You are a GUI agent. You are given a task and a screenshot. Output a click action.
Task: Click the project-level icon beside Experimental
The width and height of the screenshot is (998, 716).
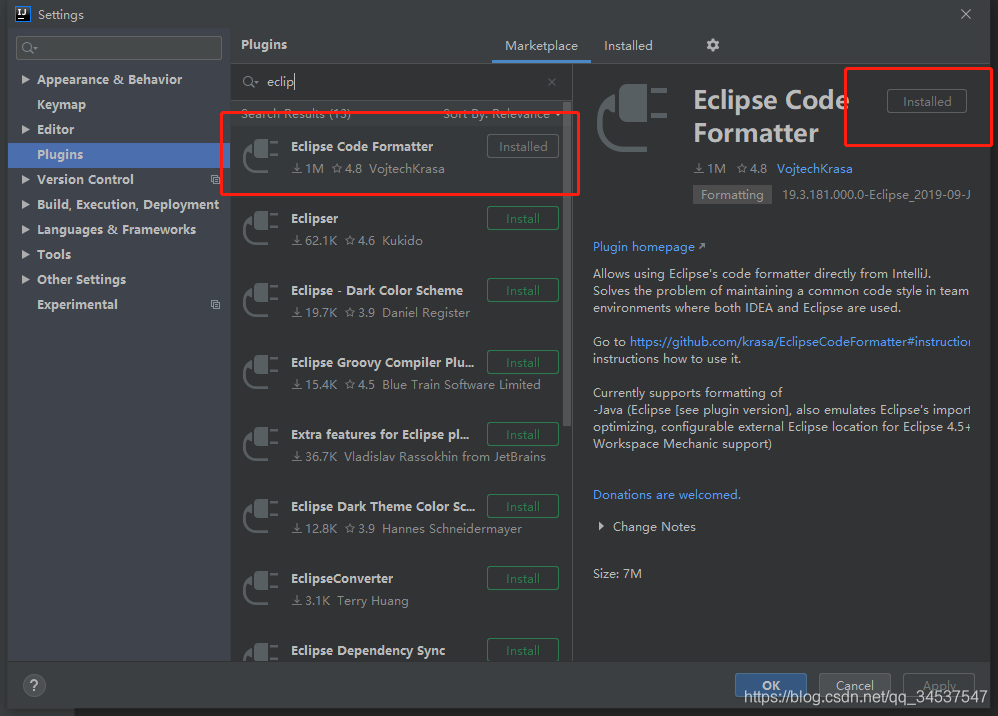215,305
